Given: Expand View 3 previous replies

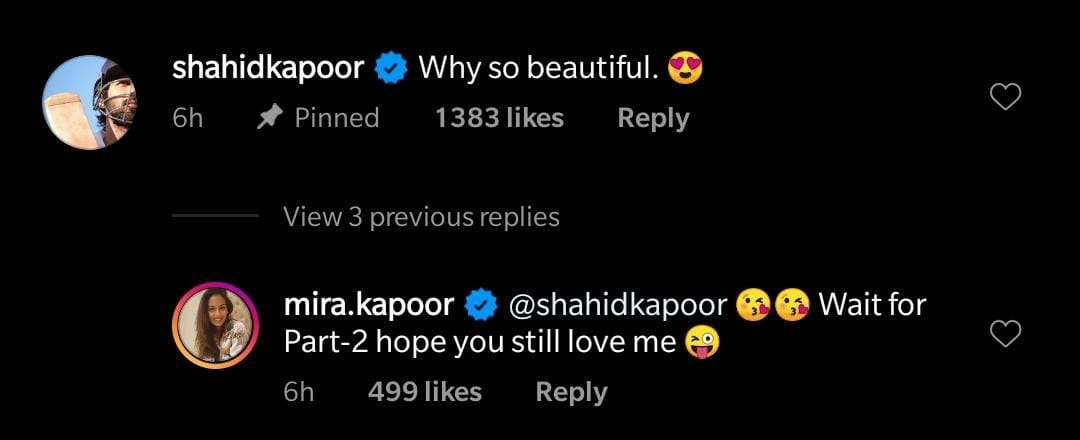Looking at the screenshot, I should (x=421, y=216).
